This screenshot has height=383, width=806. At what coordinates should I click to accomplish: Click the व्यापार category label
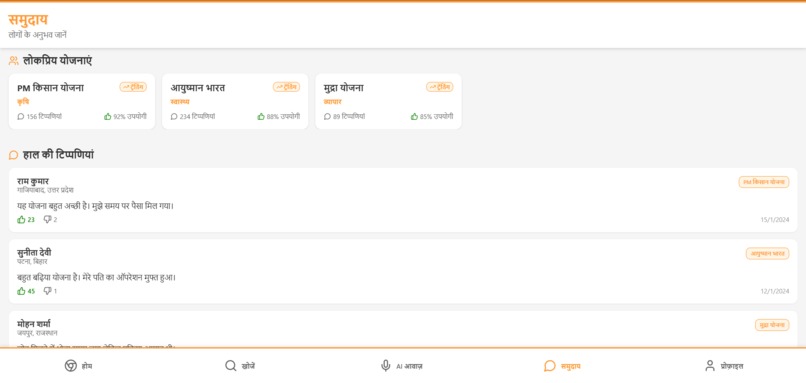pyautogui.click(x=333, y=102)
